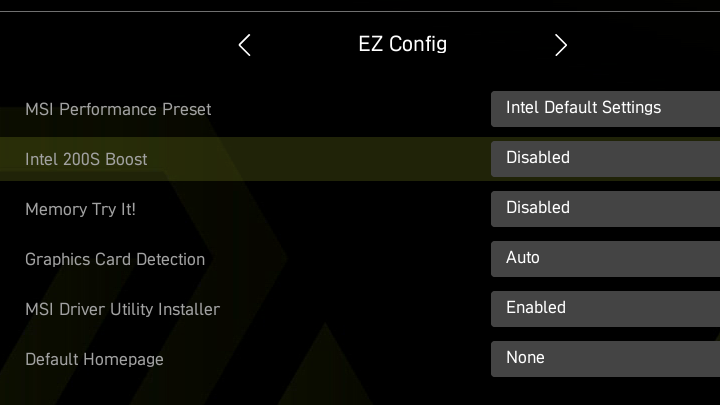Change the Default Homepage None field

click(605, 359)
